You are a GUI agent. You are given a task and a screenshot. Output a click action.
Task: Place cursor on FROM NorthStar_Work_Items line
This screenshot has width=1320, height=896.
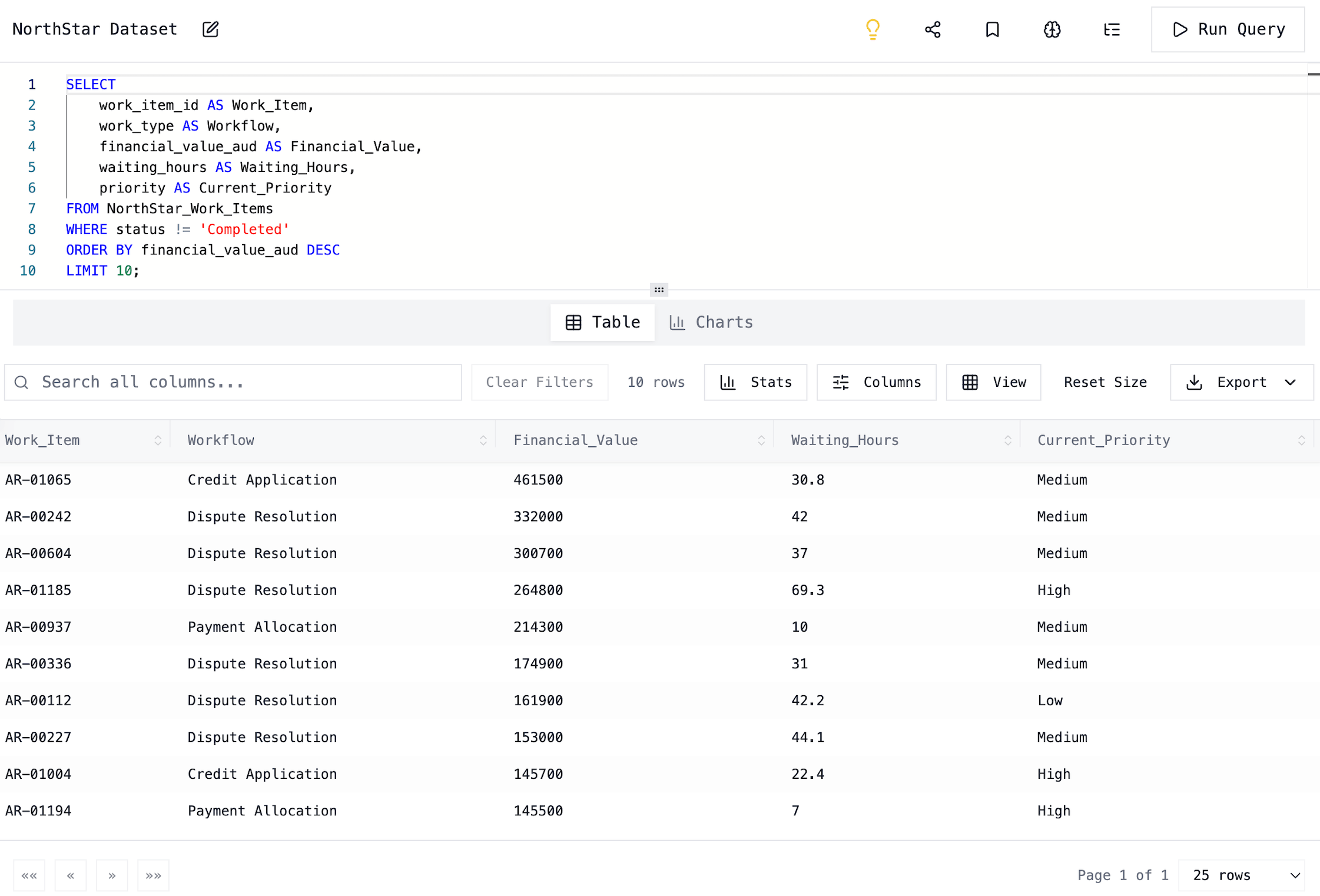click(x=170, y=209)
